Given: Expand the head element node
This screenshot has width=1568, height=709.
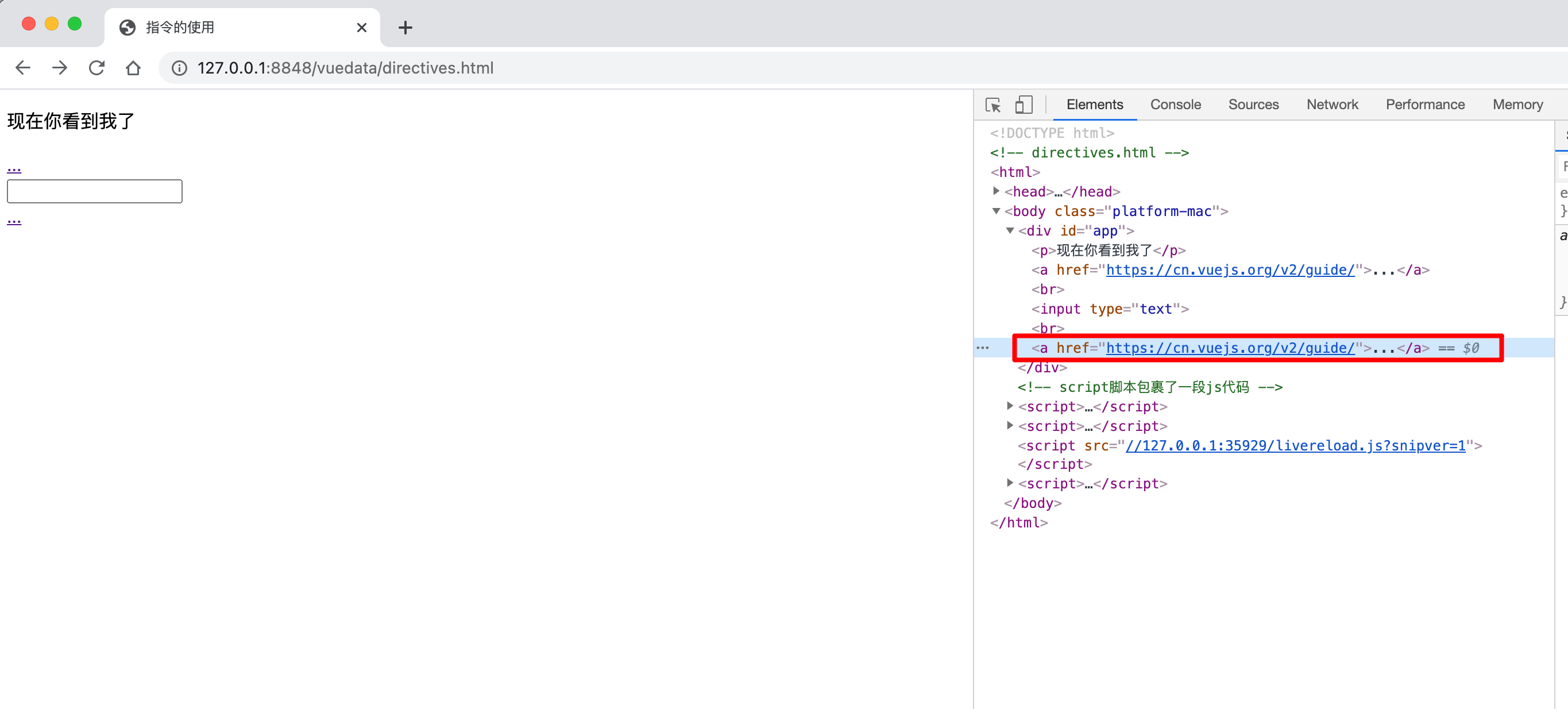Looking at the screenshot, I should coord(996,191).
